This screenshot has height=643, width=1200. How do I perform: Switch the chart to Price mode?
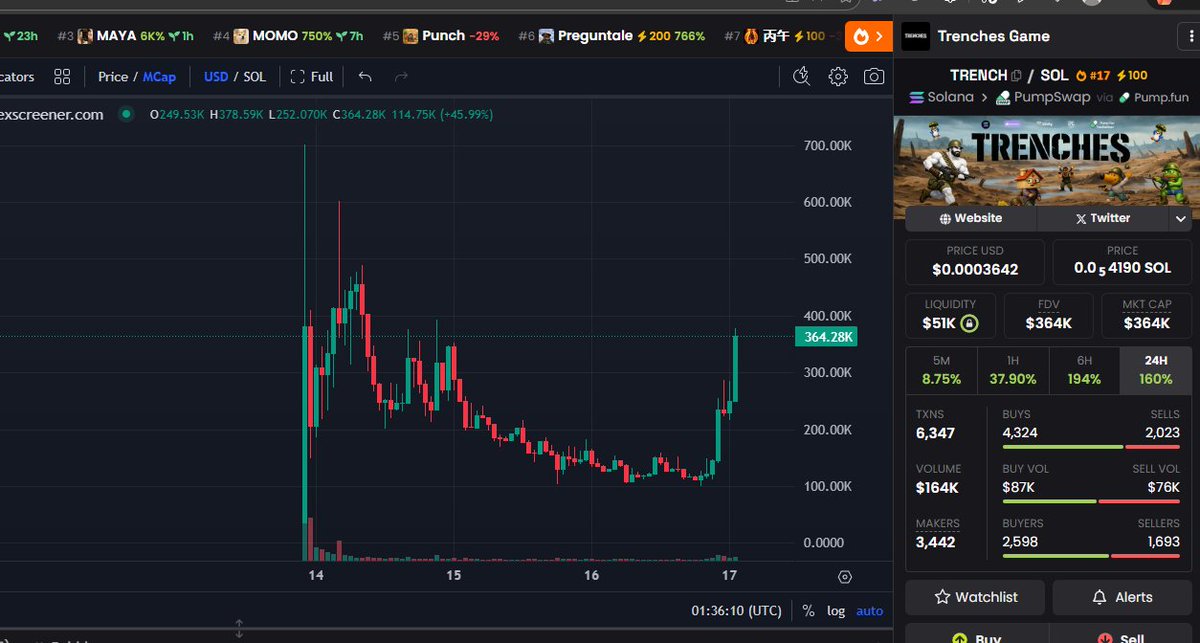(x=113, y=76)
